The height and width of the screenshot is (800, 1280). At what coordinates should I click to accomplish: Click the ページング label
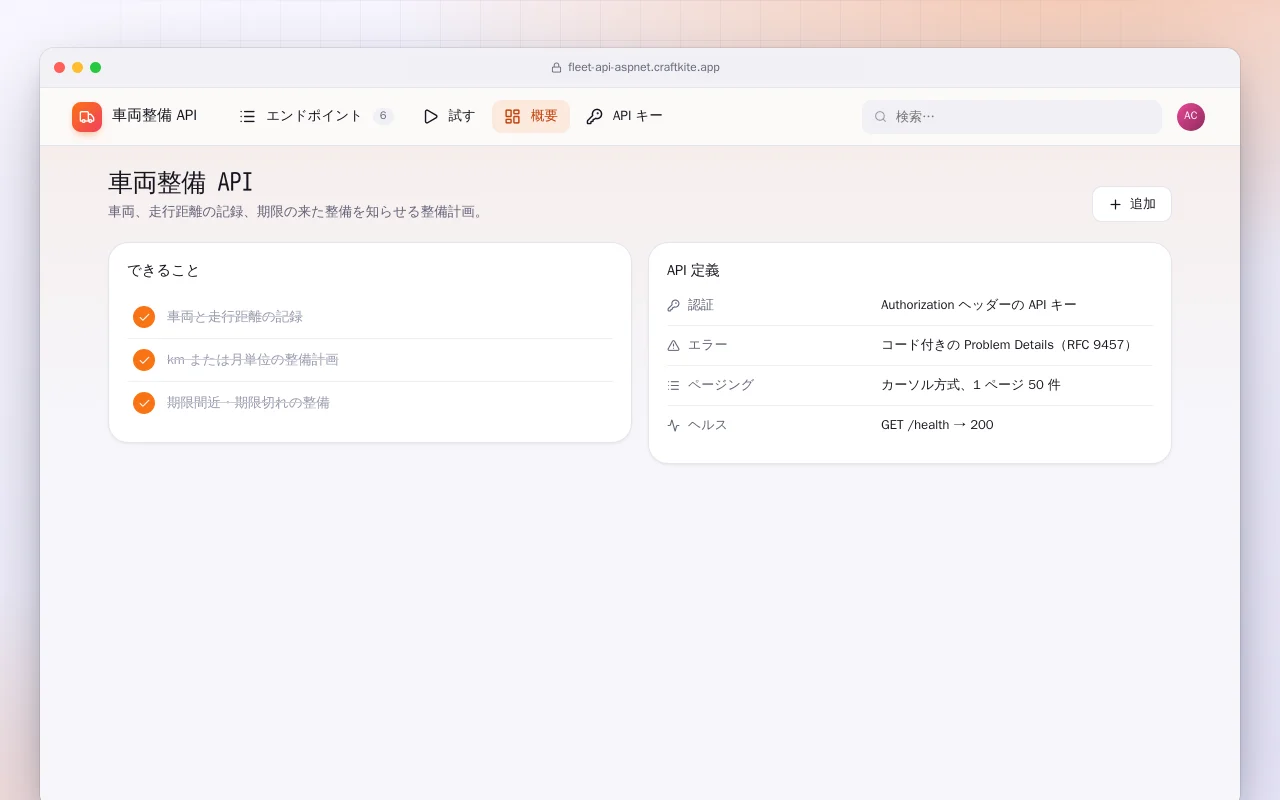(721, 385)
